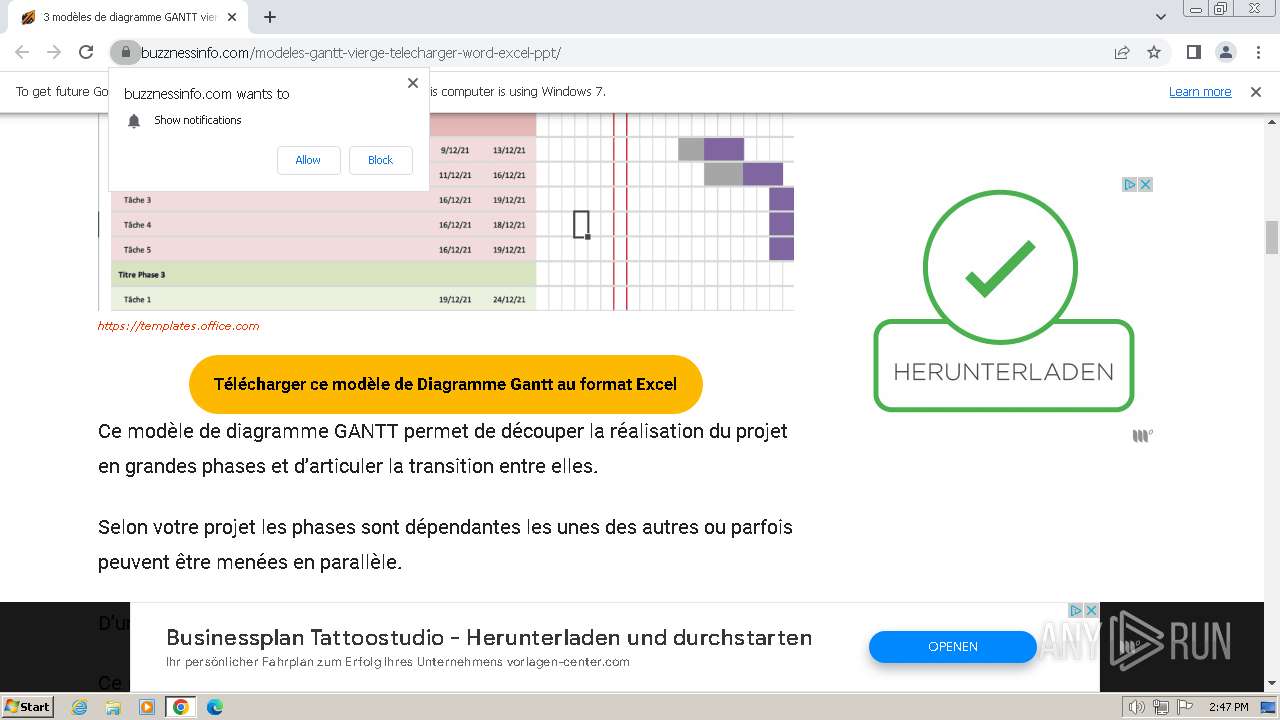This screenshot has width=1280, height=720.
Task: Click the AdChoices icon on sidebar ad
Action: point(1130,184)
